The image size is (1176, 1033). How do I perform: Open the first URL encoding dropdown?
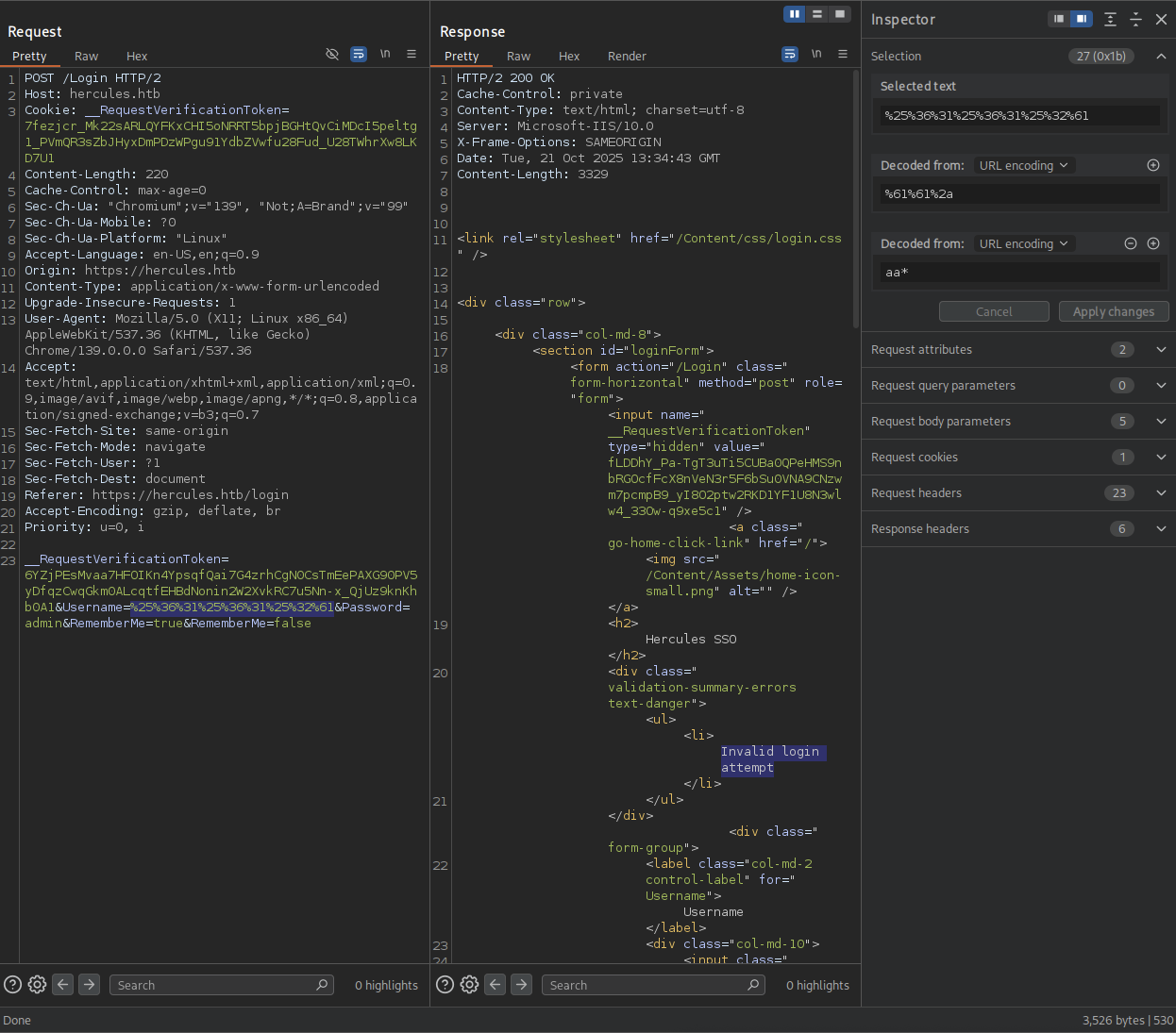pyautogui.click(x=1023, y=165)
